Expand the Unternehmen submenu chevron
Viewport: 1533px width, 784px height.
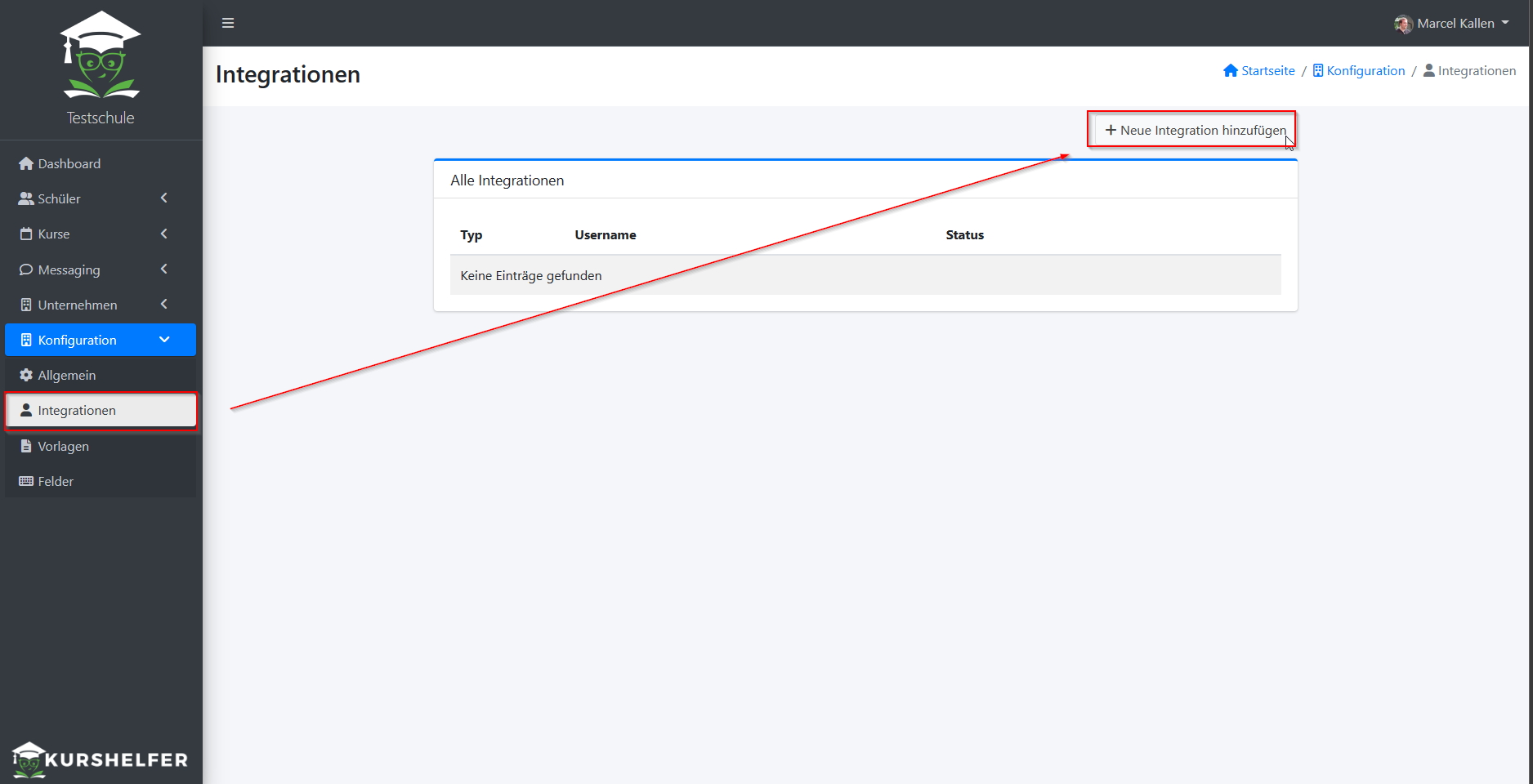pyautogui.click(x=164, y=304)
